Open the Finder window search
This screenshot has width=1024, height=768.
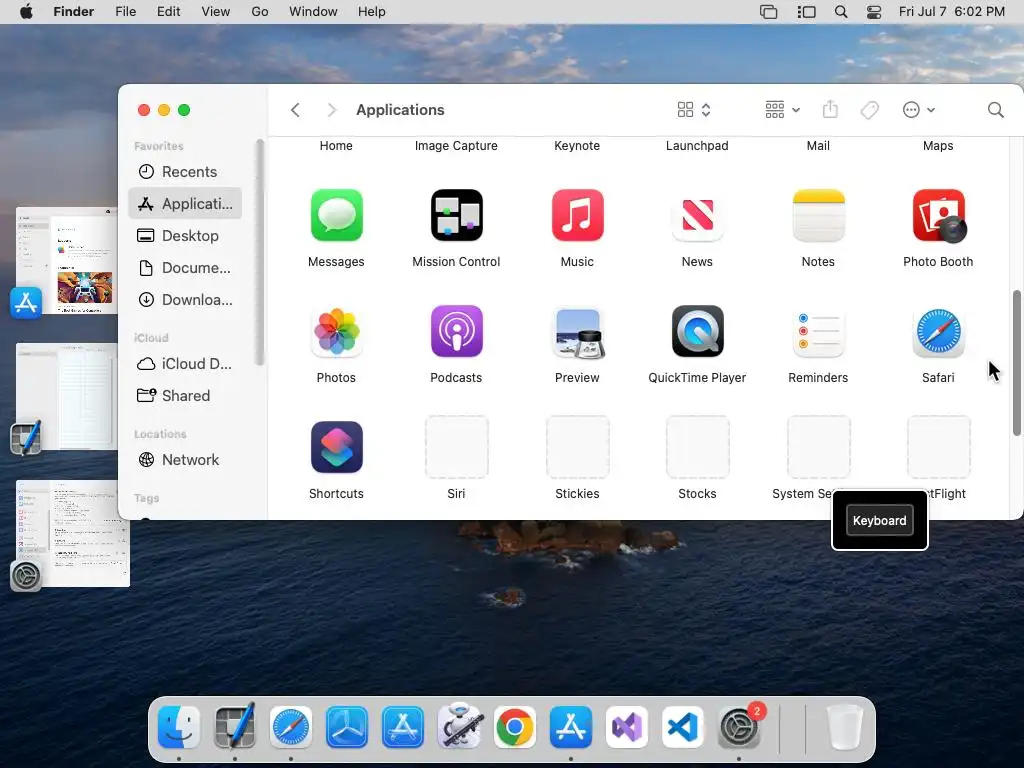tap(995, 110)
